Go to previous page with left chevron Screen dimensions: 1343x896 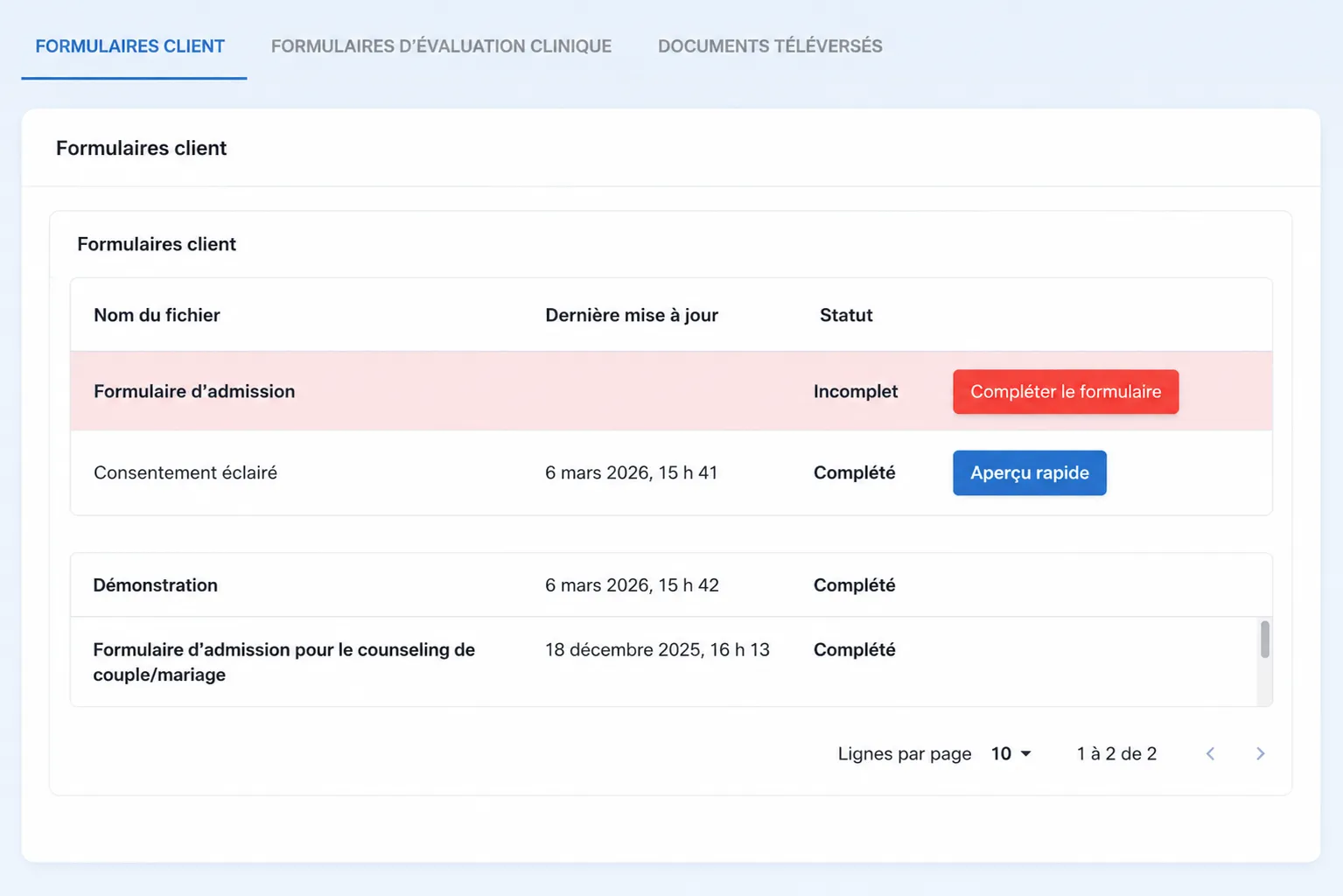point(1210,753)
